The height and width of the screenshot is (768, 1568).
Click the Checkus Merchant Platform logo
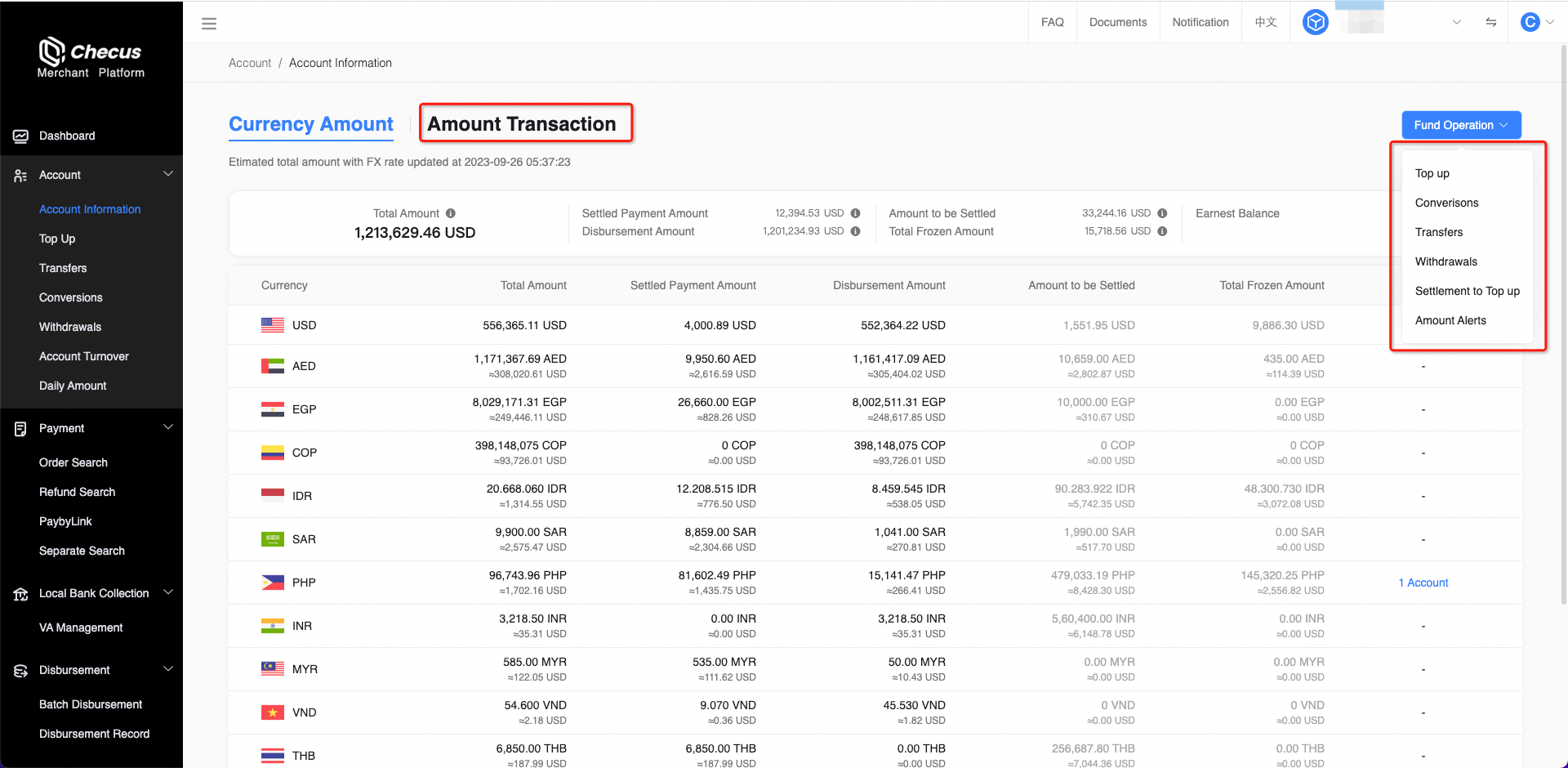[x=91, y=58]
